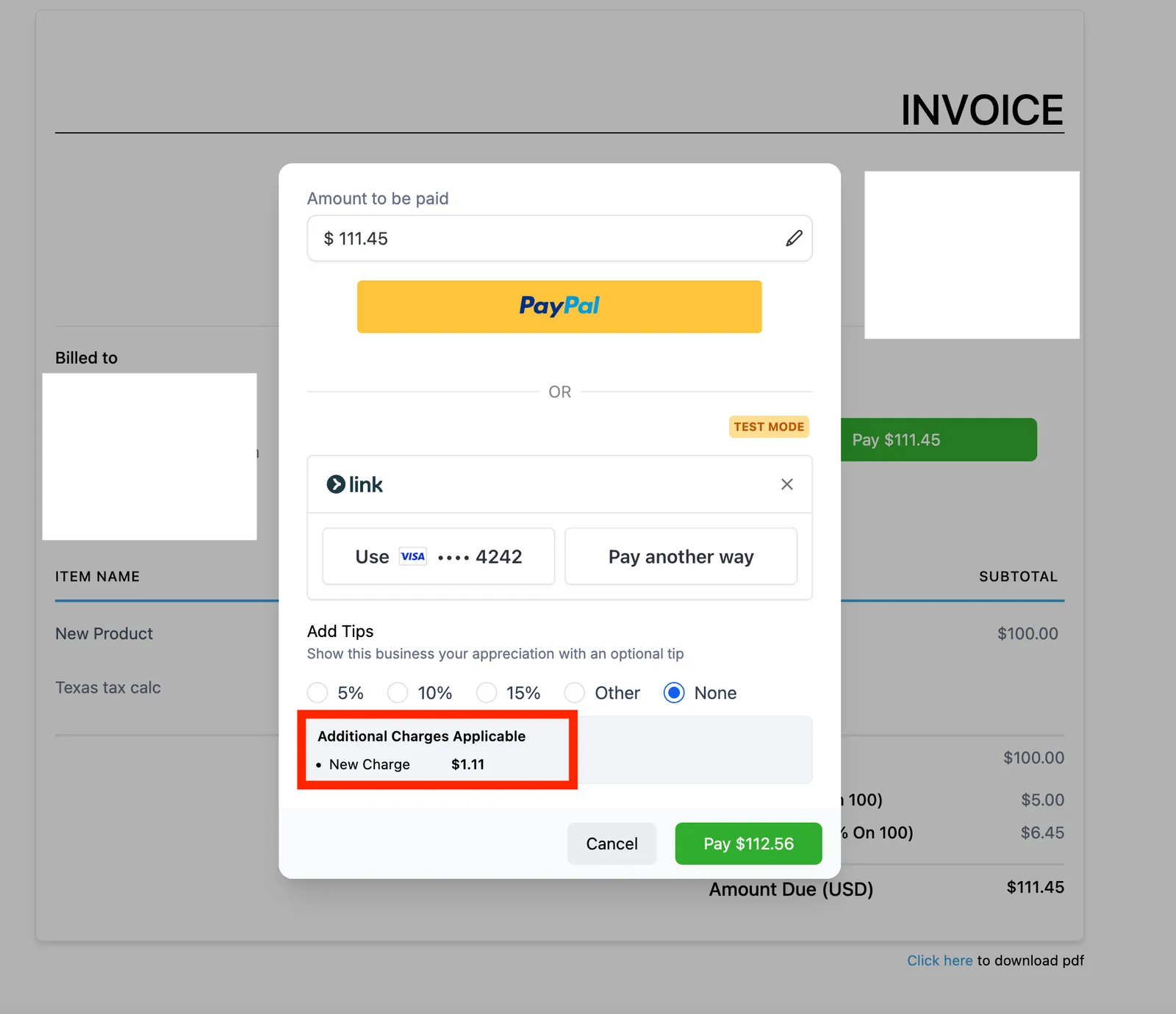Click Pay $112.56 button

(748, 844)
